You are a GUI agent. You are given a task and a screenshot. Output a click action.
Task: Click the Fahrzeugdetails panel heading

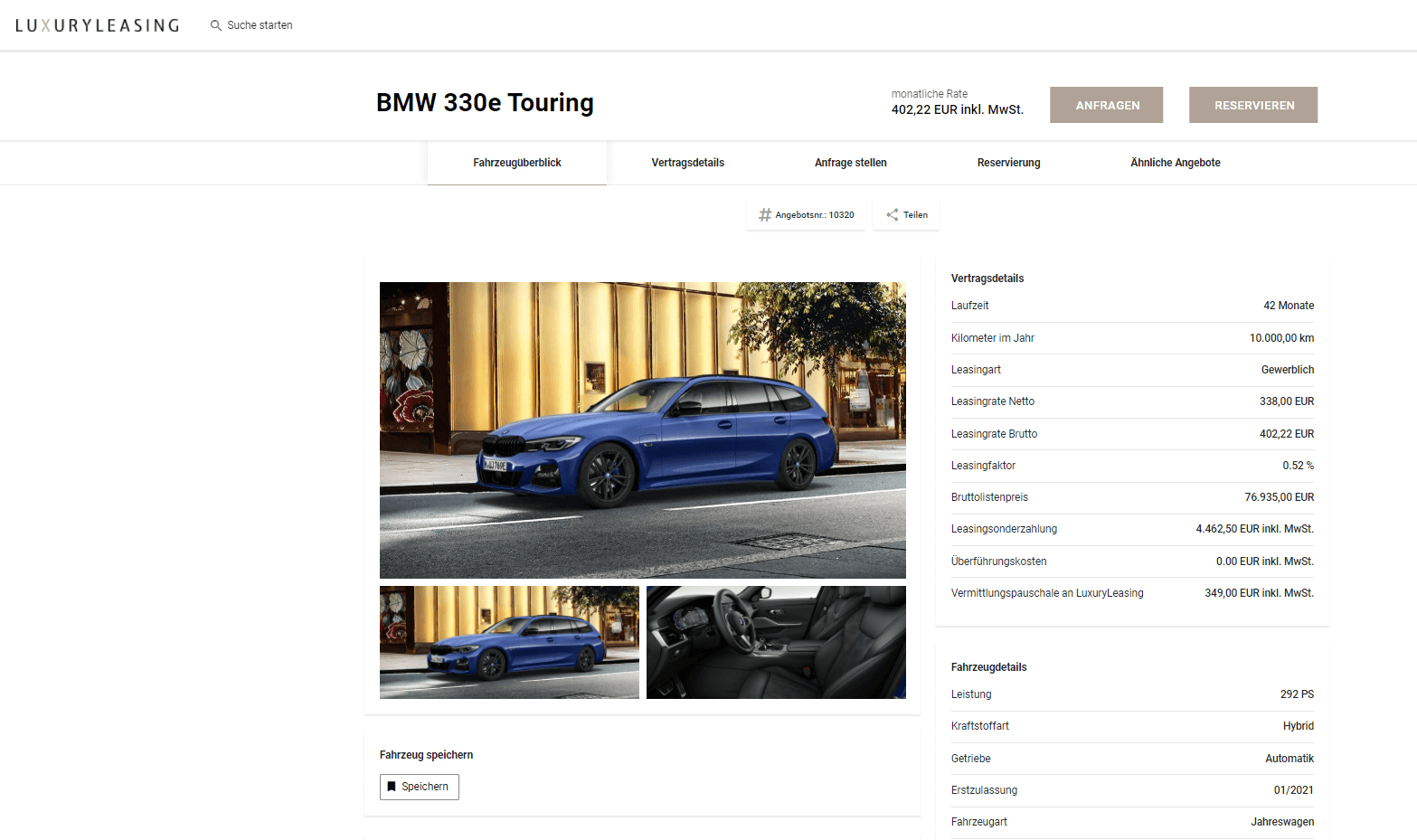click(989, 667)
